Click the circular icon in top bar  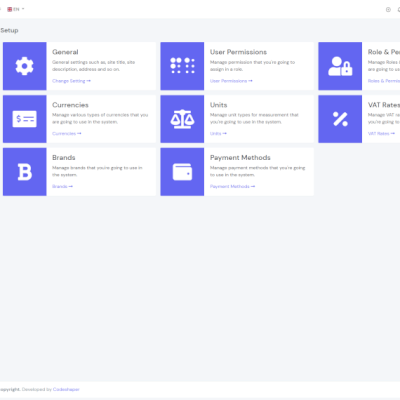point(388,10)
